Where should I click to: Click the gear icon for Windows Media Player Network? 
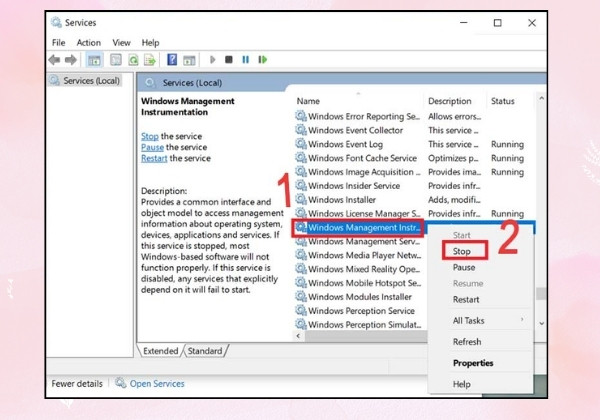click(301, 255)
